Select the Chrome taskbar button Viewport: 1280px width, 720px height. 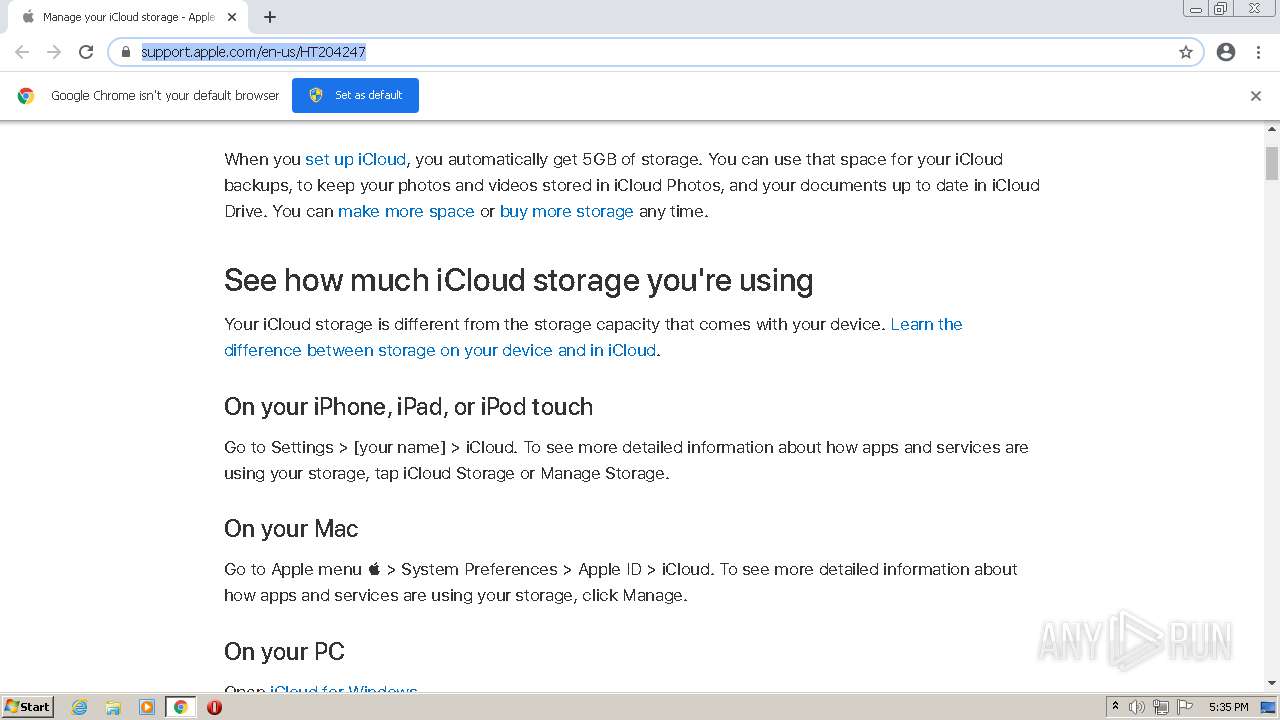click(x=181, y=707)
